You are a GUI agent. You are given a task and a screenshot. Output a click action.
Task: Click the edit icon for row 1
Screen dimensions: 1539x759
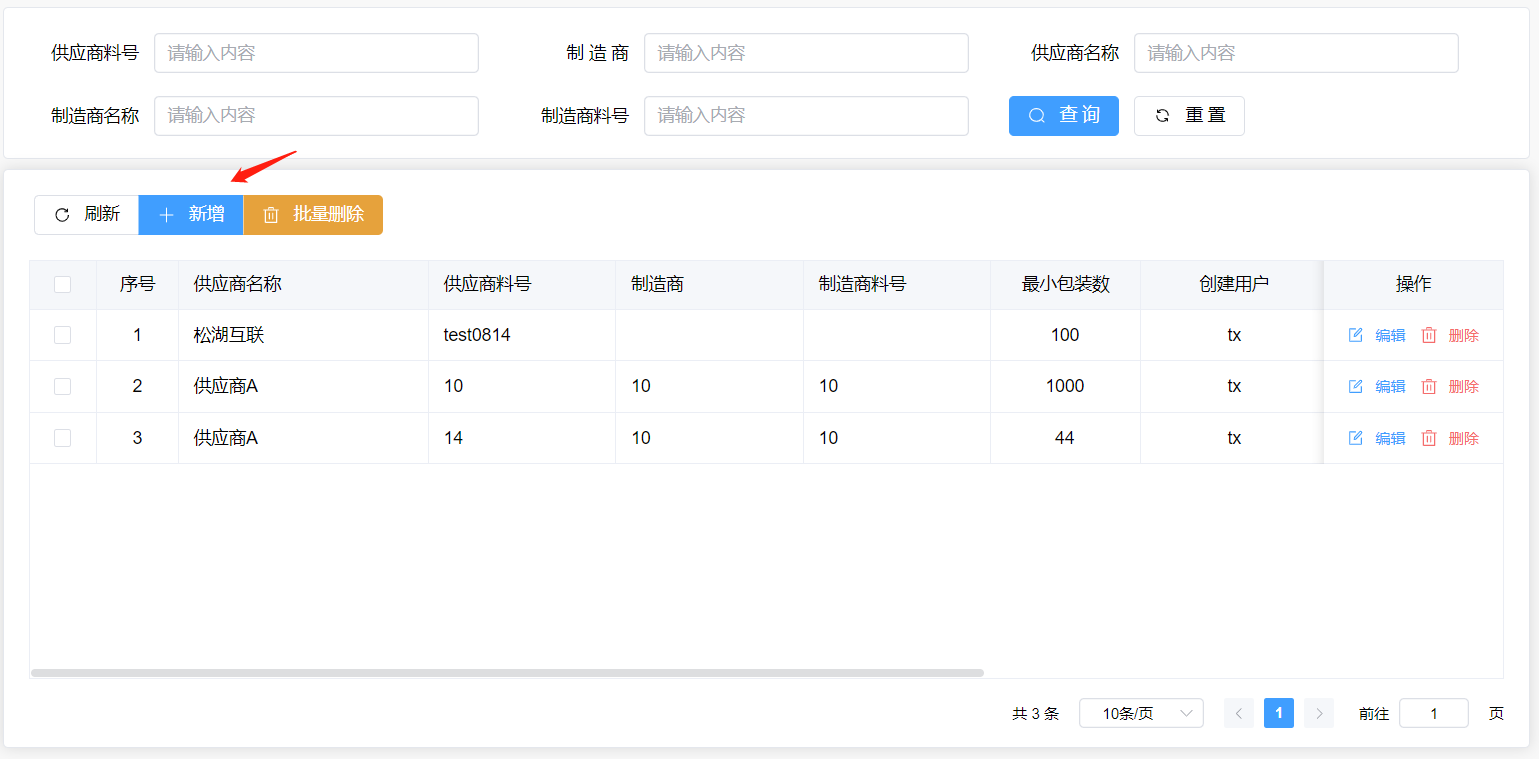pyautogui.click(x=1356, y=335)
